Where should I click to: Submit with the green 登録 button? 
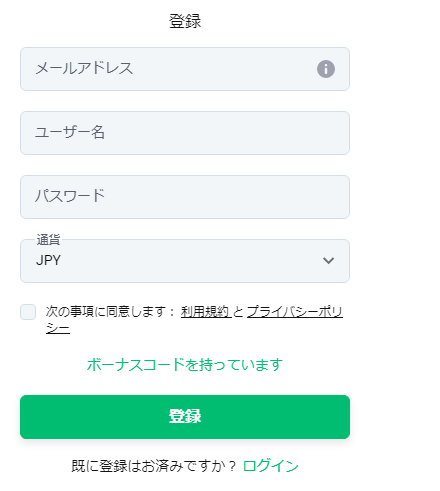185,417
